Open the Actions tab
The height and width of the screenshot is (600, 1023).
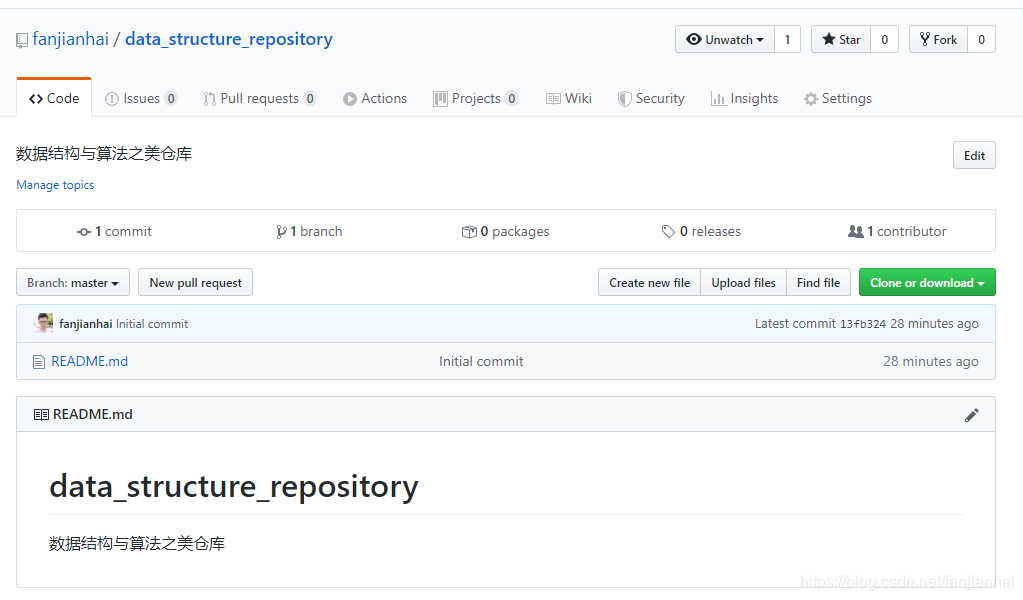click(x=375, y=98)
